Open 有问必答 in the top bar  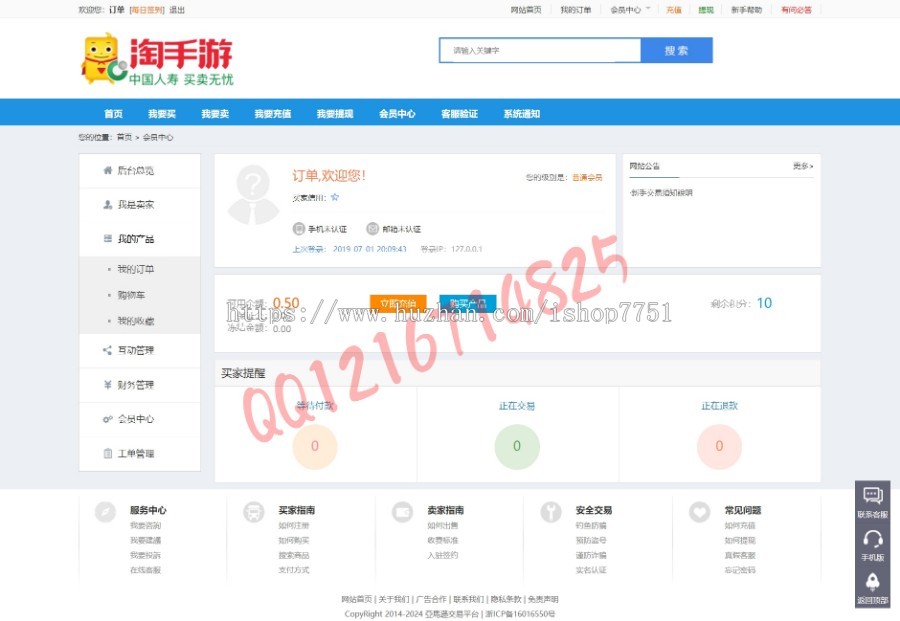(x=797, y=10)
